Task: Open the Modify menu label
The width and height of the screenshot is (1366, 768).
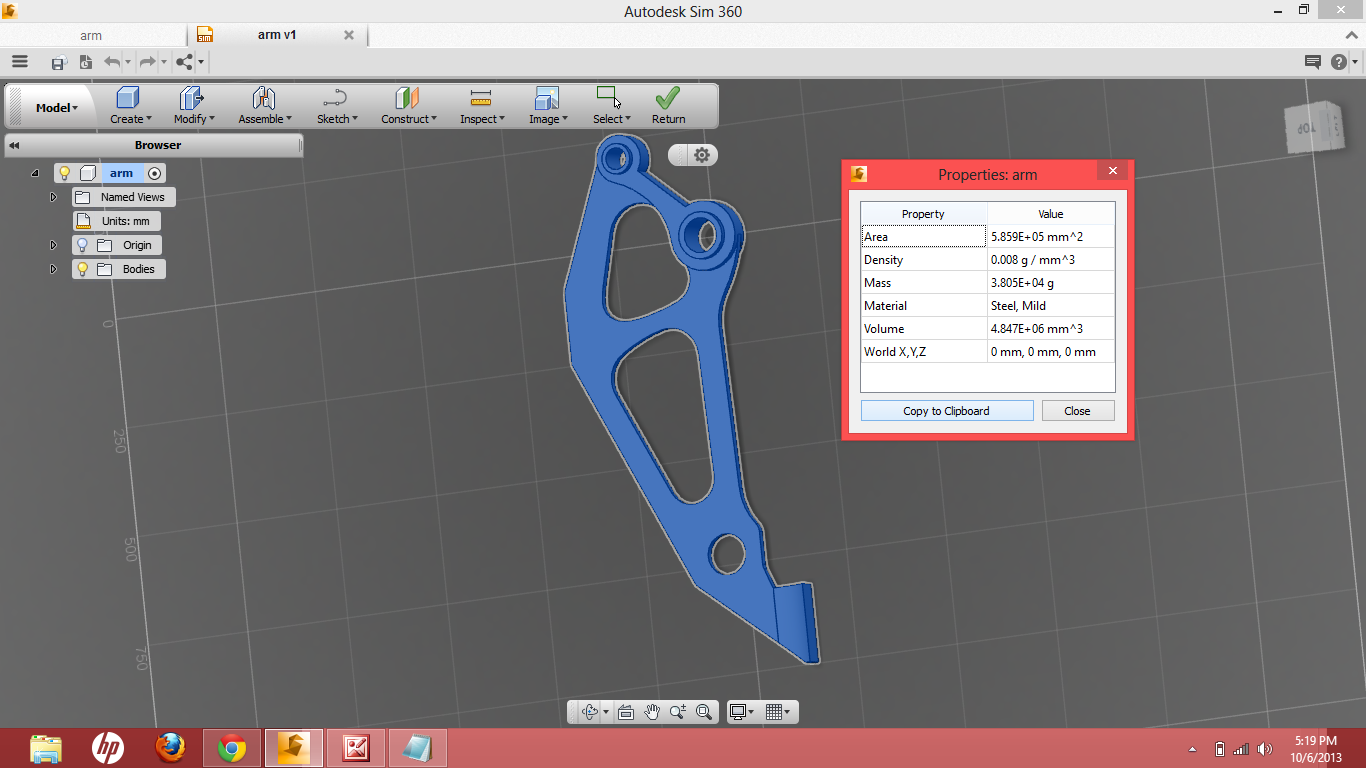Action: pos(194,119)
